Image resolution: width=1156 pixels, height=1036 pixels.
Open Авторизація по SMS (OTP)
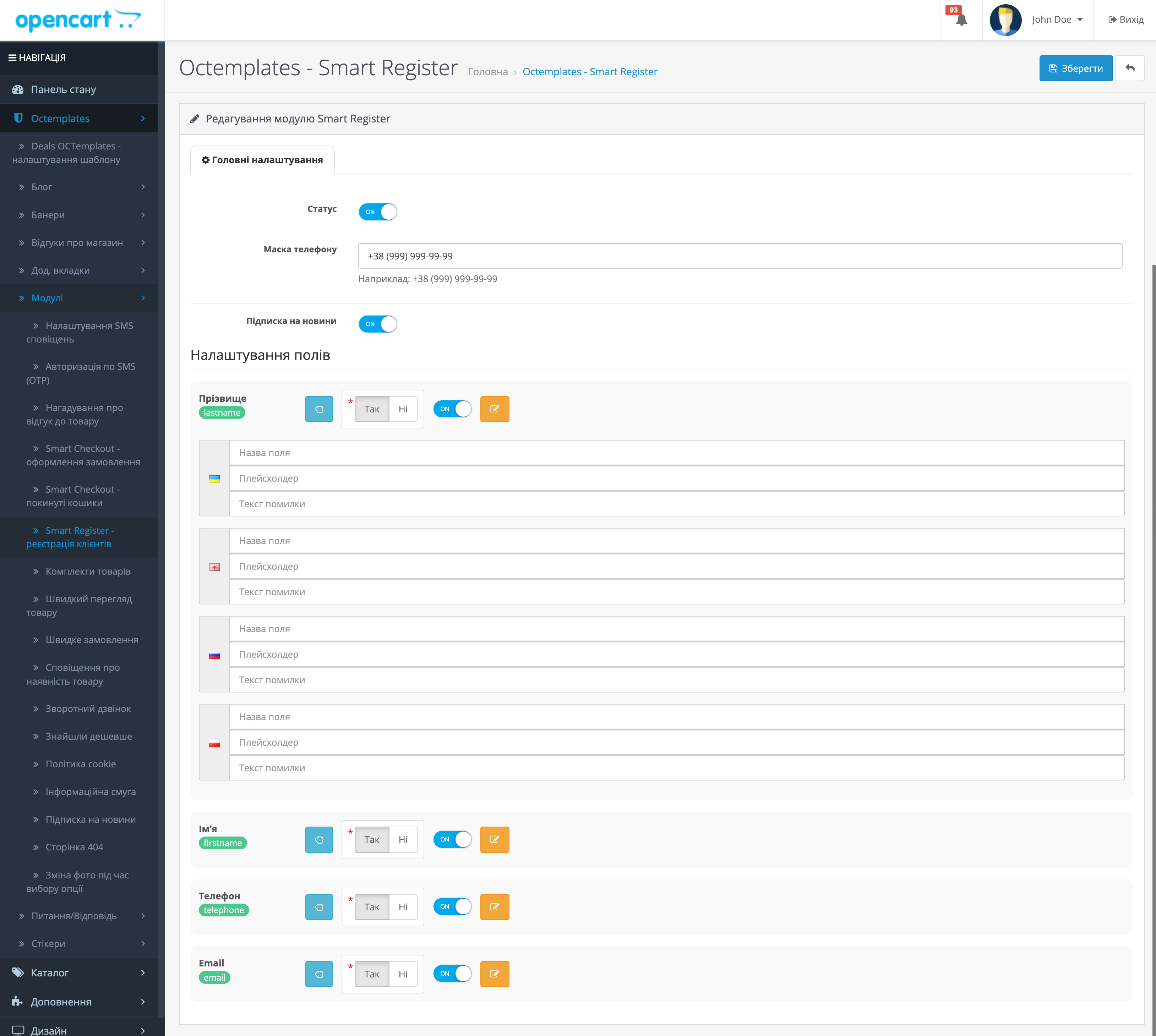point(78,373)
